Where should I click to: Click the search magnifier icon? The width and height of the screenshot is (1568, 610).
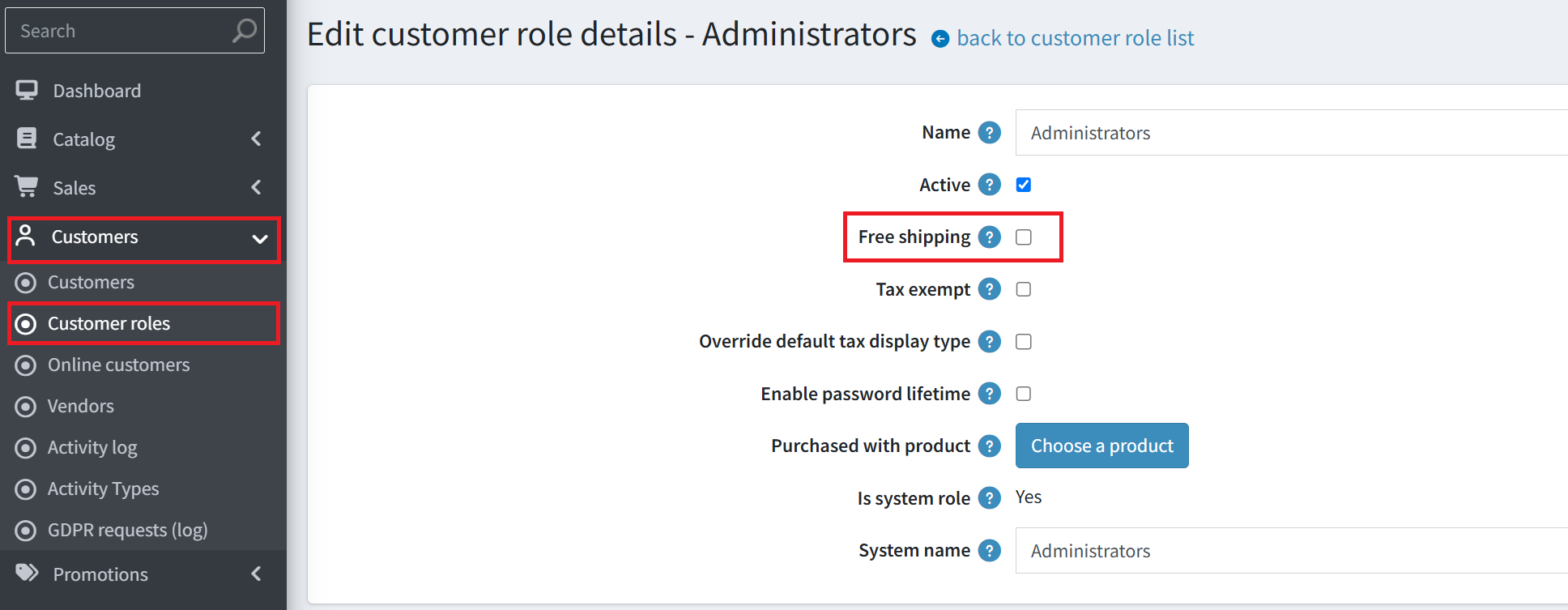(244, 31)
